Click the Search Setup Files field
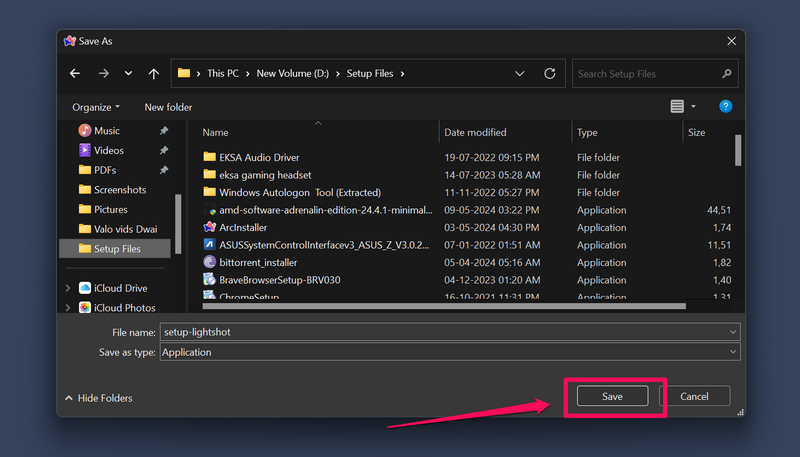 coord(650,73)
